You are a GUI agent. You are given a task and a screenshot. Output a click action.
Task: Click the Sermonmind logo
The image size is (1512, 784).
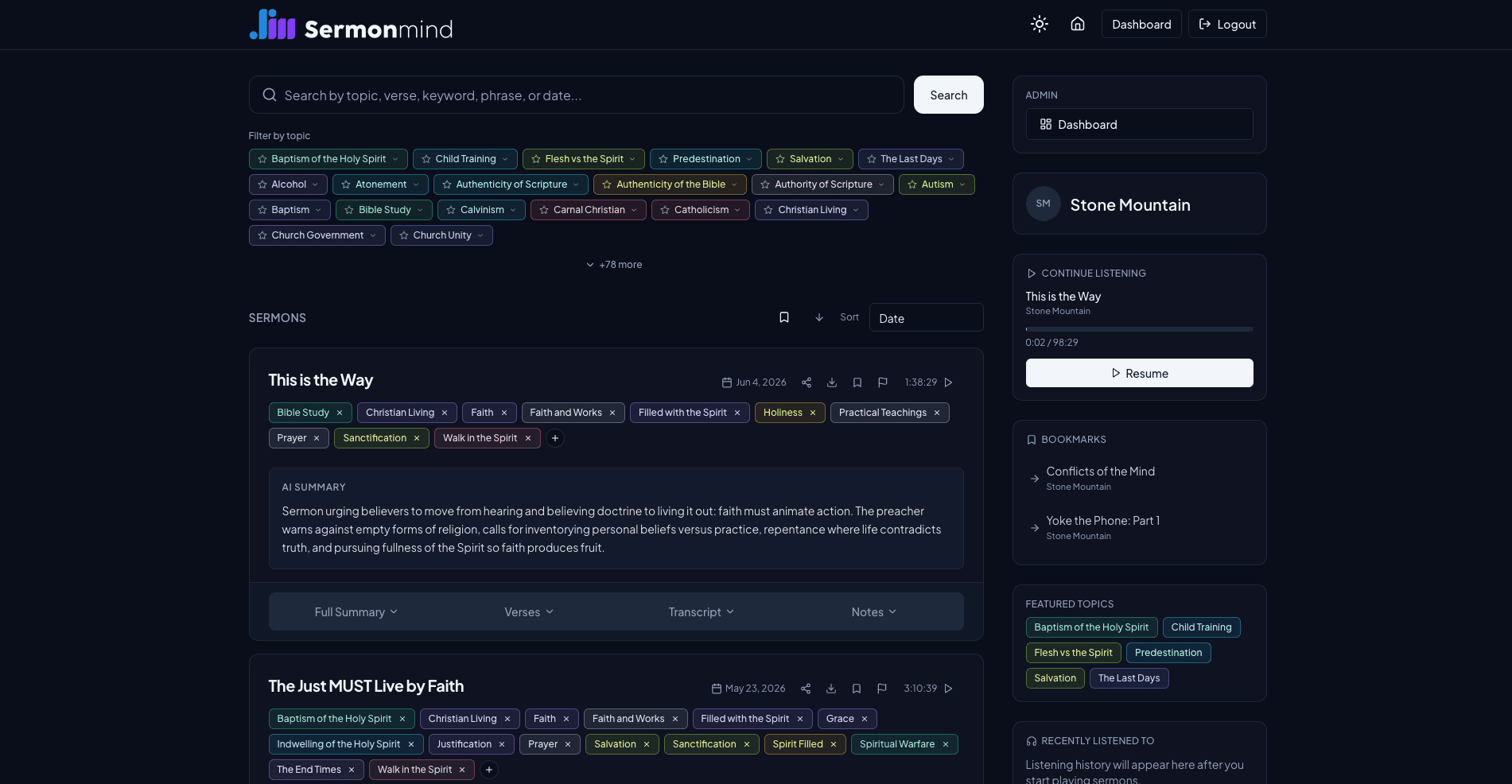(351, 25)
